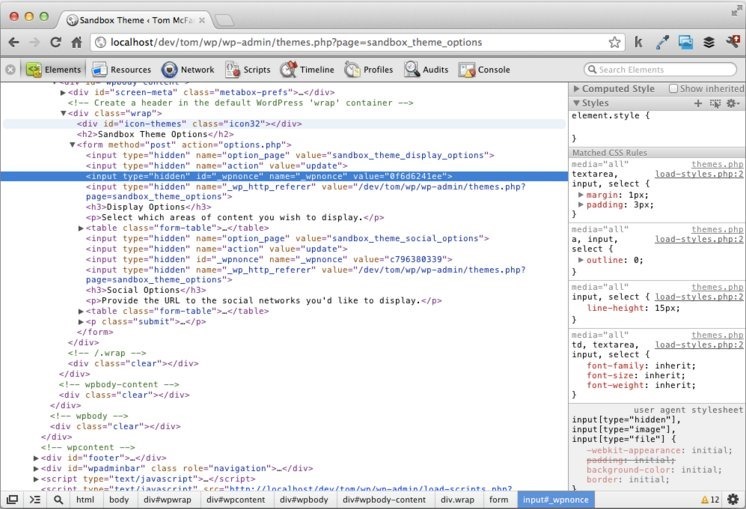Open the Resources panel

pyautogui.click(x=122, y=70)
